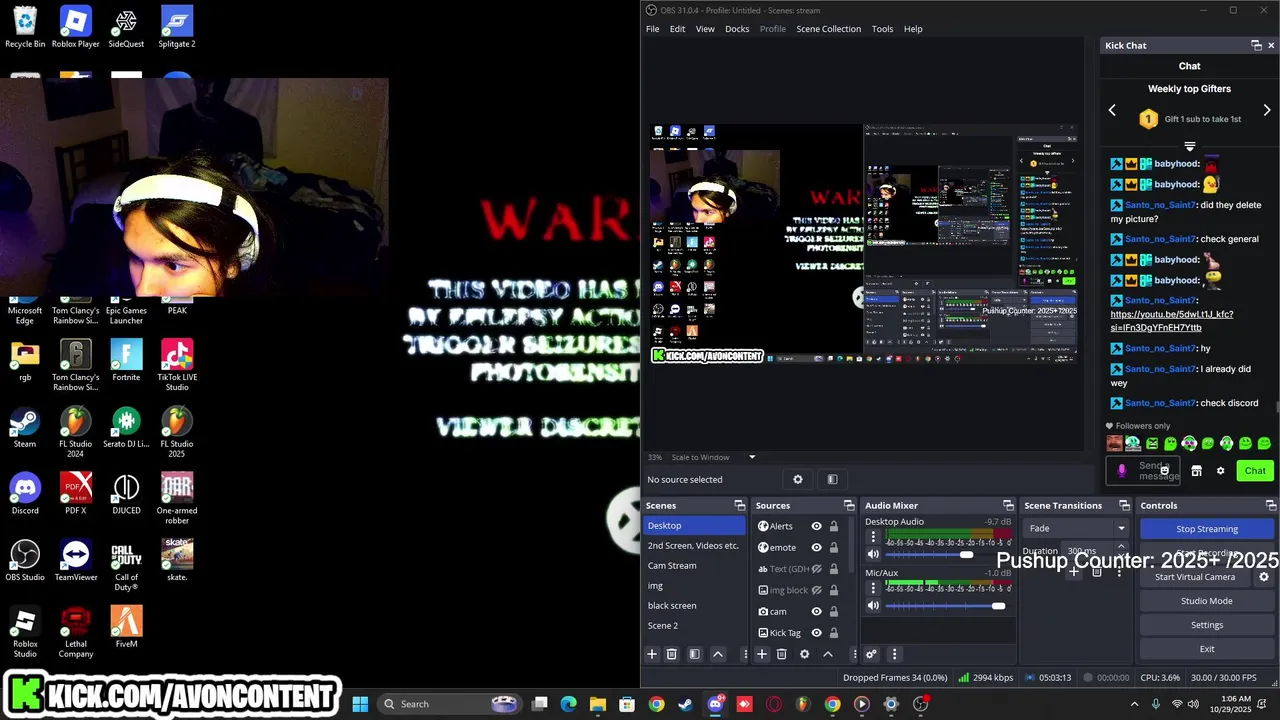
Task: Configure virtual camera gear icon
Action: click(1264, 577)
